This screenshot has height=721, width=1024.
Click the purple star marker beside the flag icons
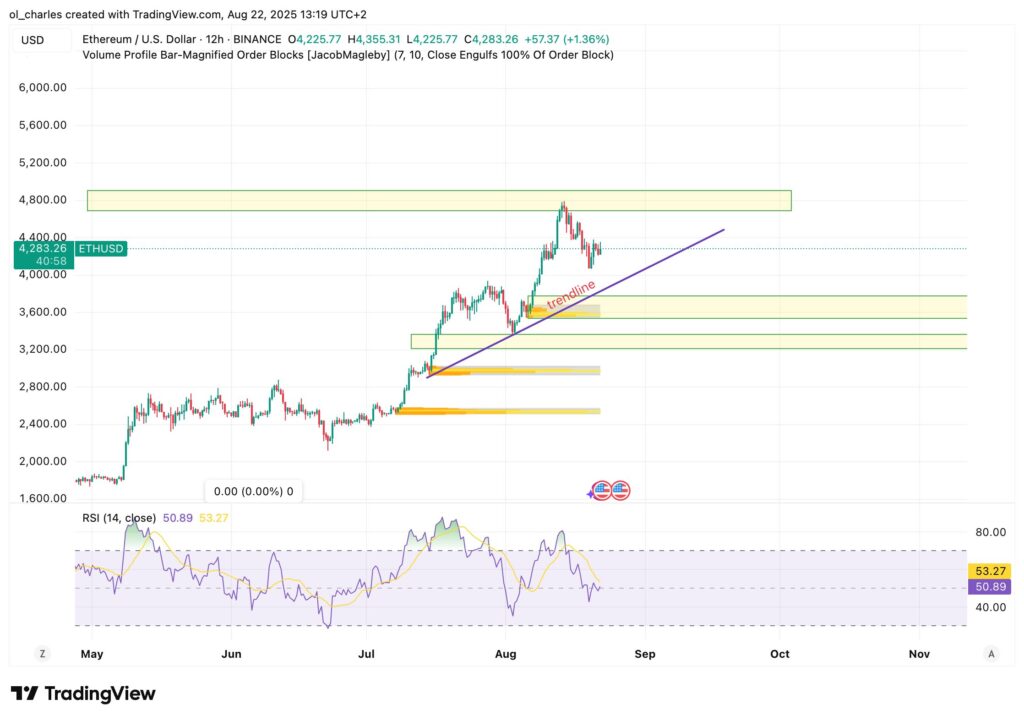(x=591, y=492)
